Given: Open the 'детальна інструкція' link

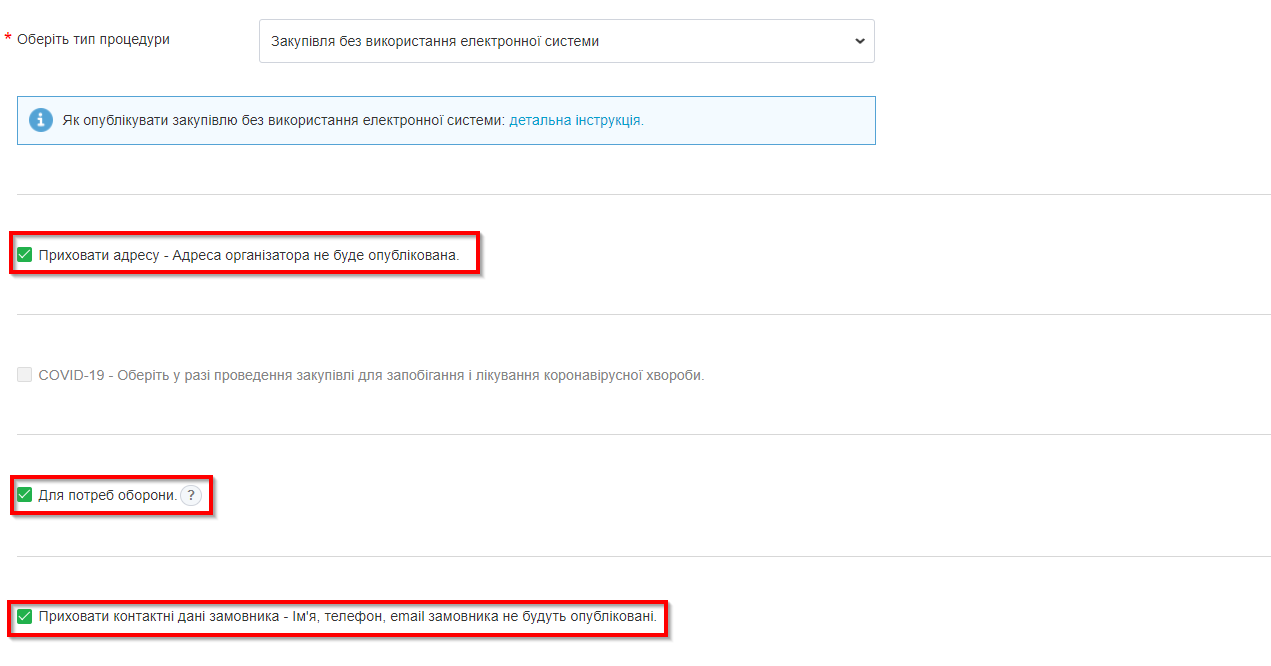Looking at the screenshot, I should 576,120.
